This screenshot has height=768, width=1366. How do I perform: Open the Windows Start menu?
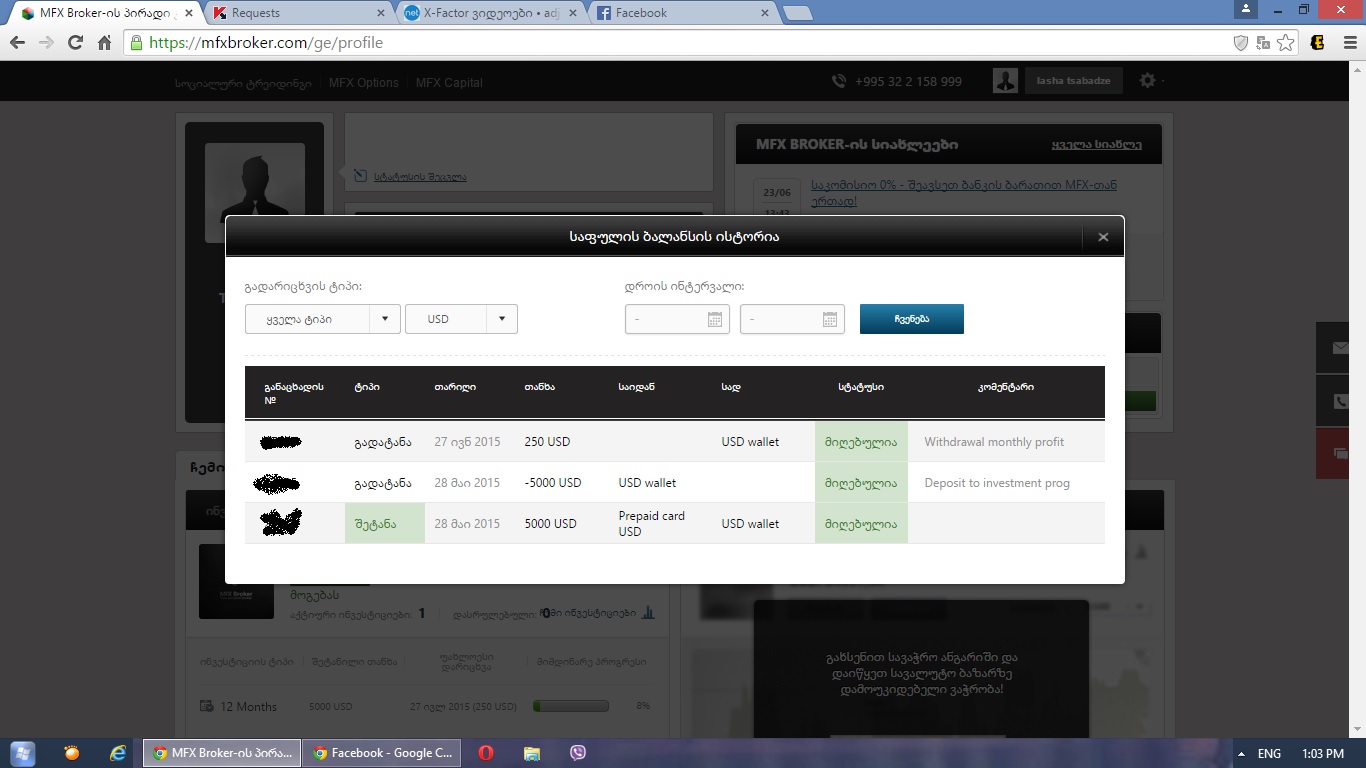click(21, 753)
